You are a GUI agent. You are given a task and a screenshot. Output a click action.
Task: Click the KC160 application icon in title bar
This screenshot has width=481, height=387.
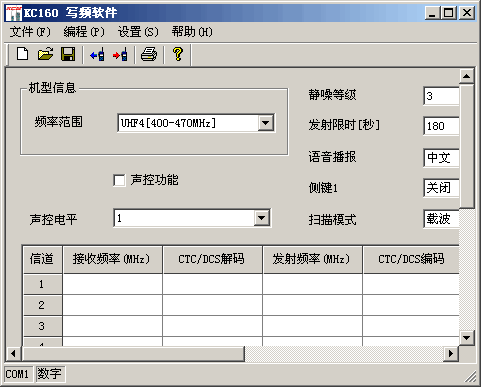click(13, 13)
